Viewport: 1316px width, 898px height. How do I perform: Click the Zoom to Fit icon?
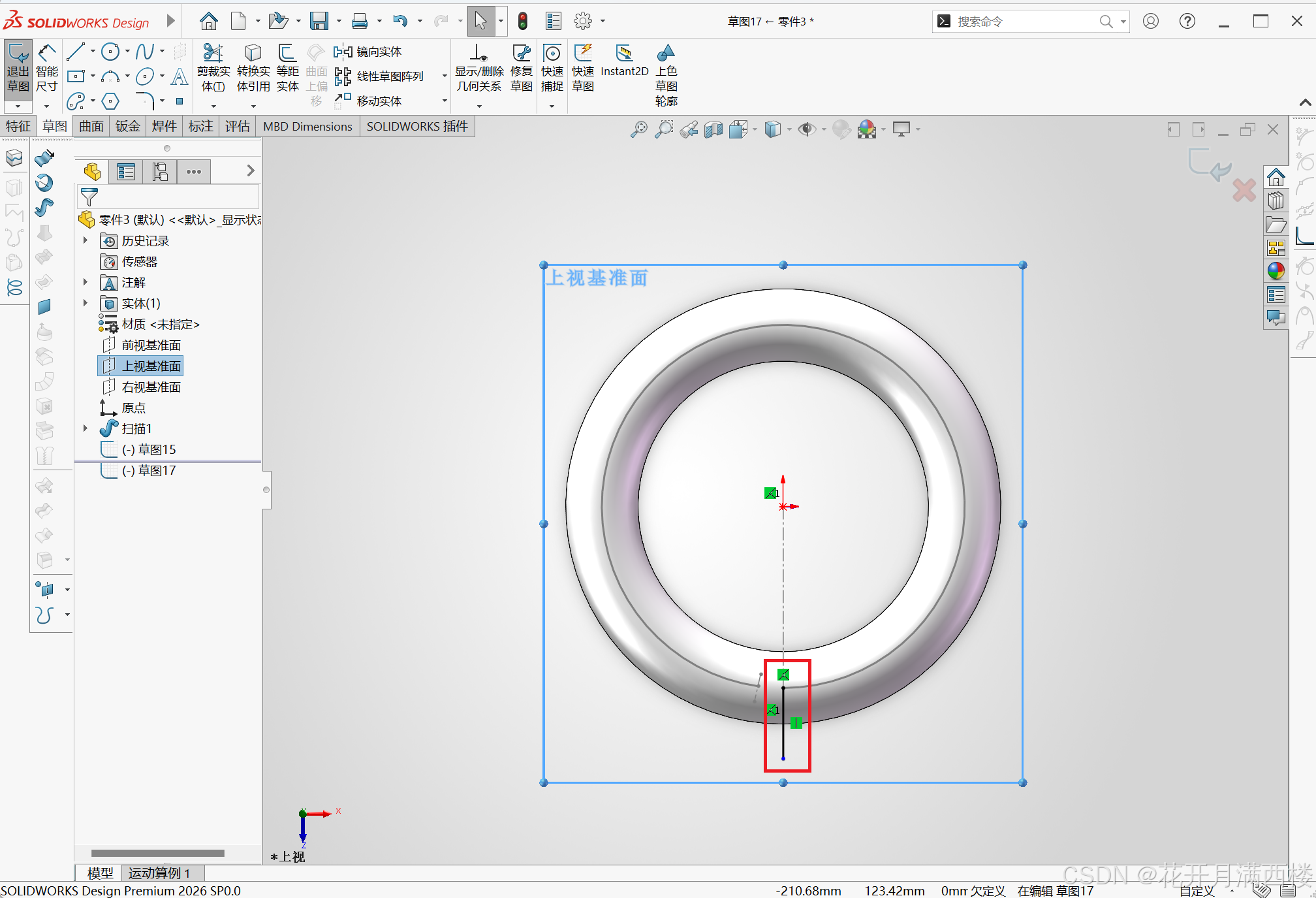(638, 129)
